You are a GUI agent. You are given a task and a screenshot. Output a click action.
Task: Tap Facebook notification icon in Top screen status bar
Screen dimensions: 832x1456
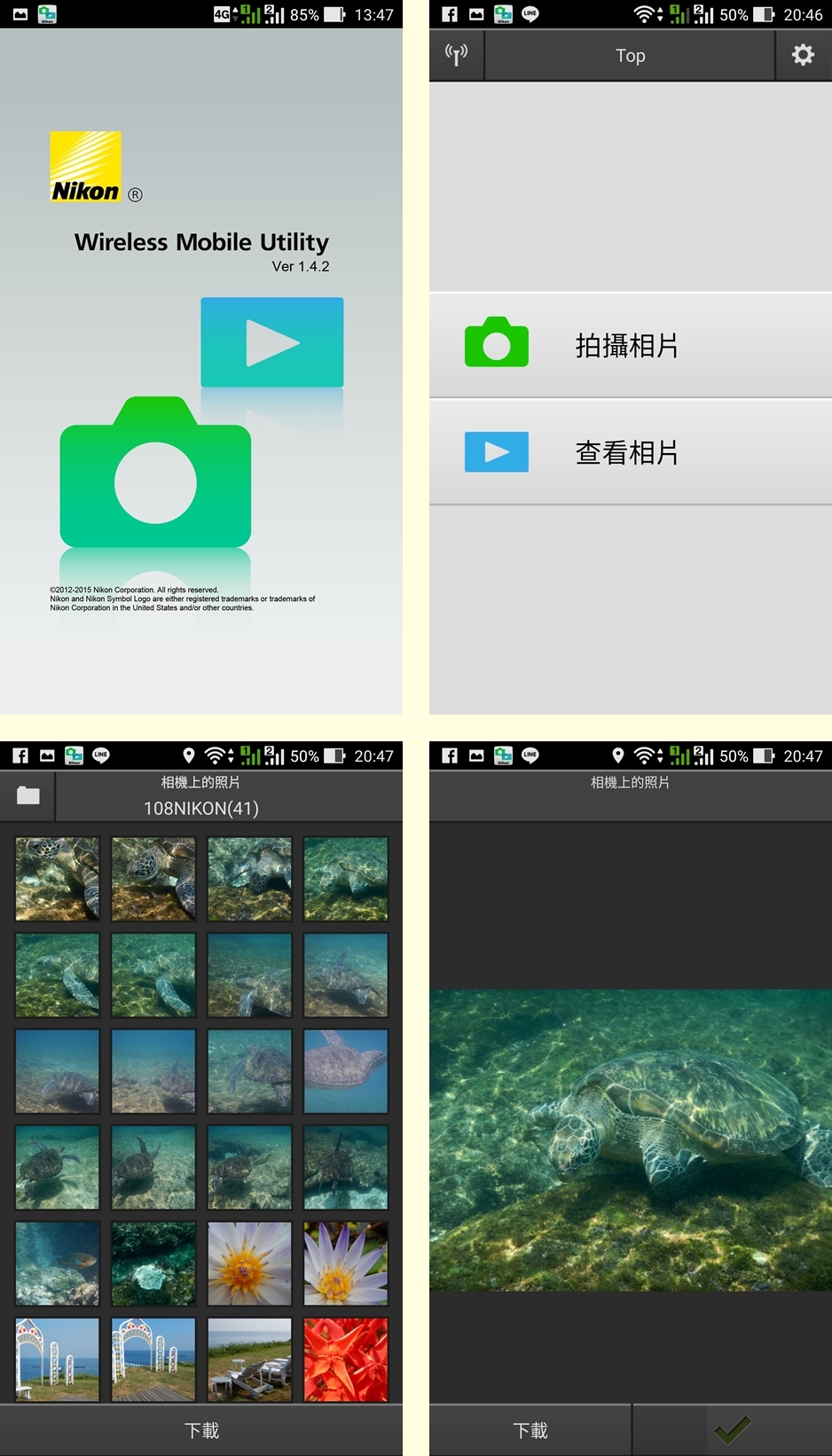click(450, 14)
